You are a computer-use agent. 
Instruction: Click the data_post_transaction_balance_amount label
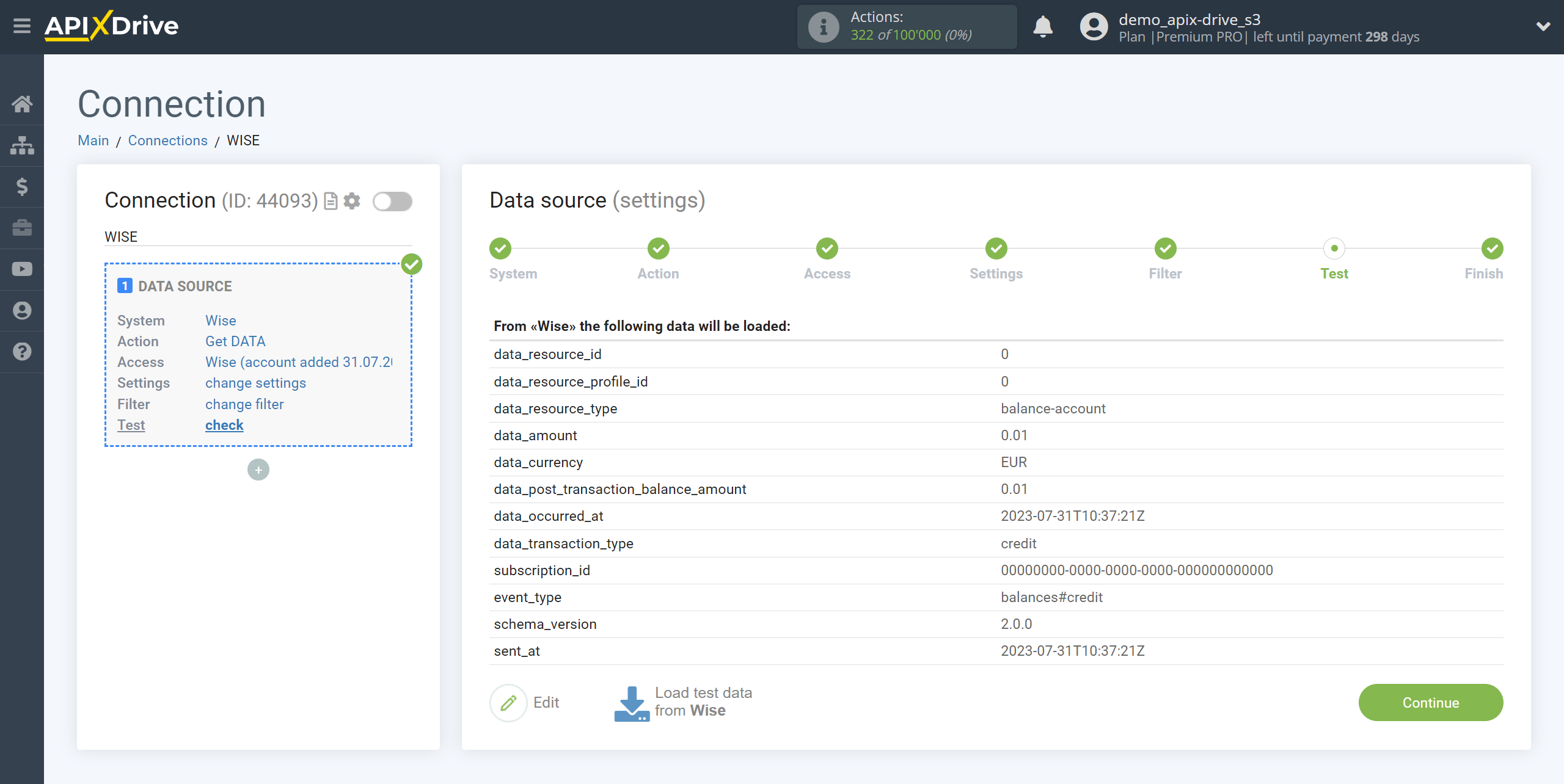620,489
